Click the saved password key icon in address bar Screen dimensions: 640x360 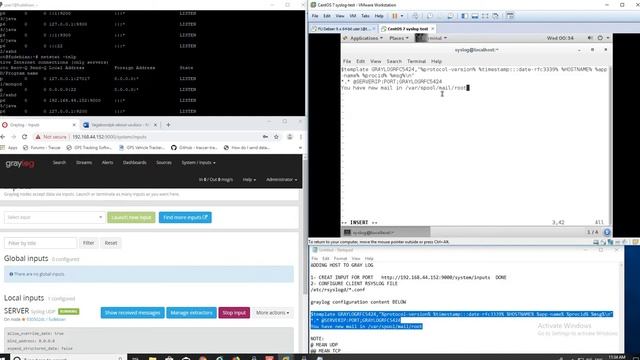pyautogui.click(x=265, y=137)
